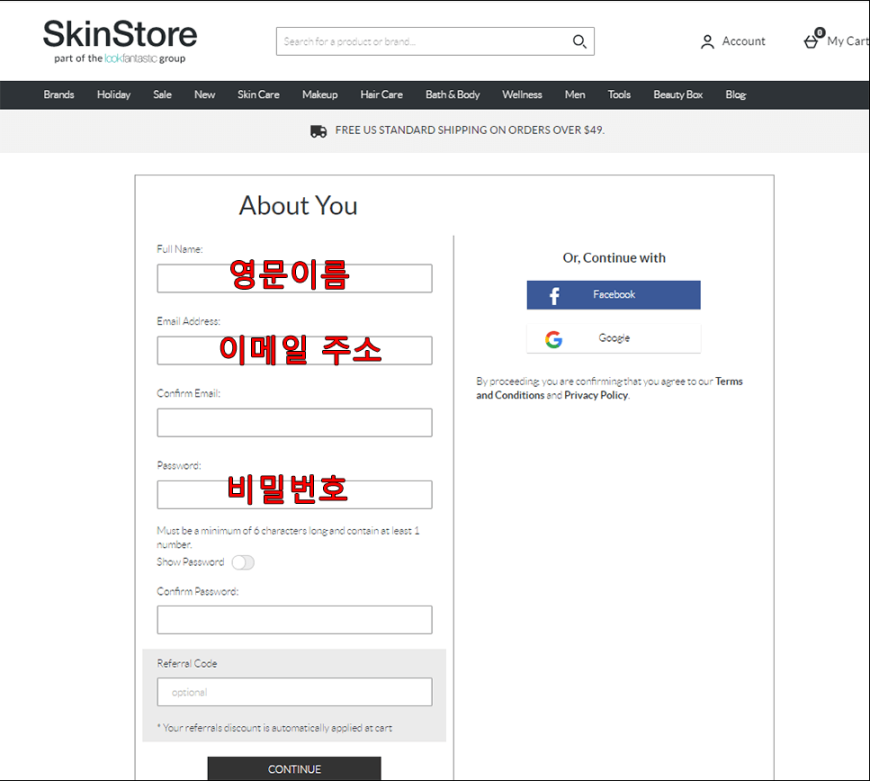Image resolution: width=870 pixels, height=781 pixels.
Task: Open the Bath & Body menu
Action: coord(453,95)
